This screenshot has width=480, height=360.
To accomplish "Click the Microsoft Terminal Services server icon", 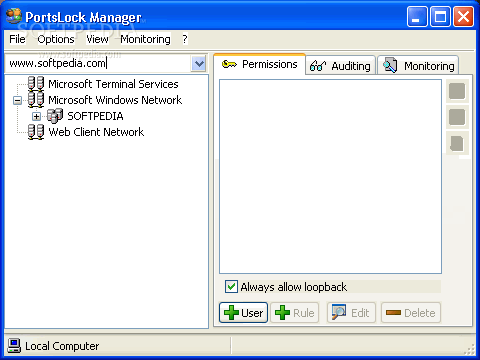I will [x=36, y=84].
